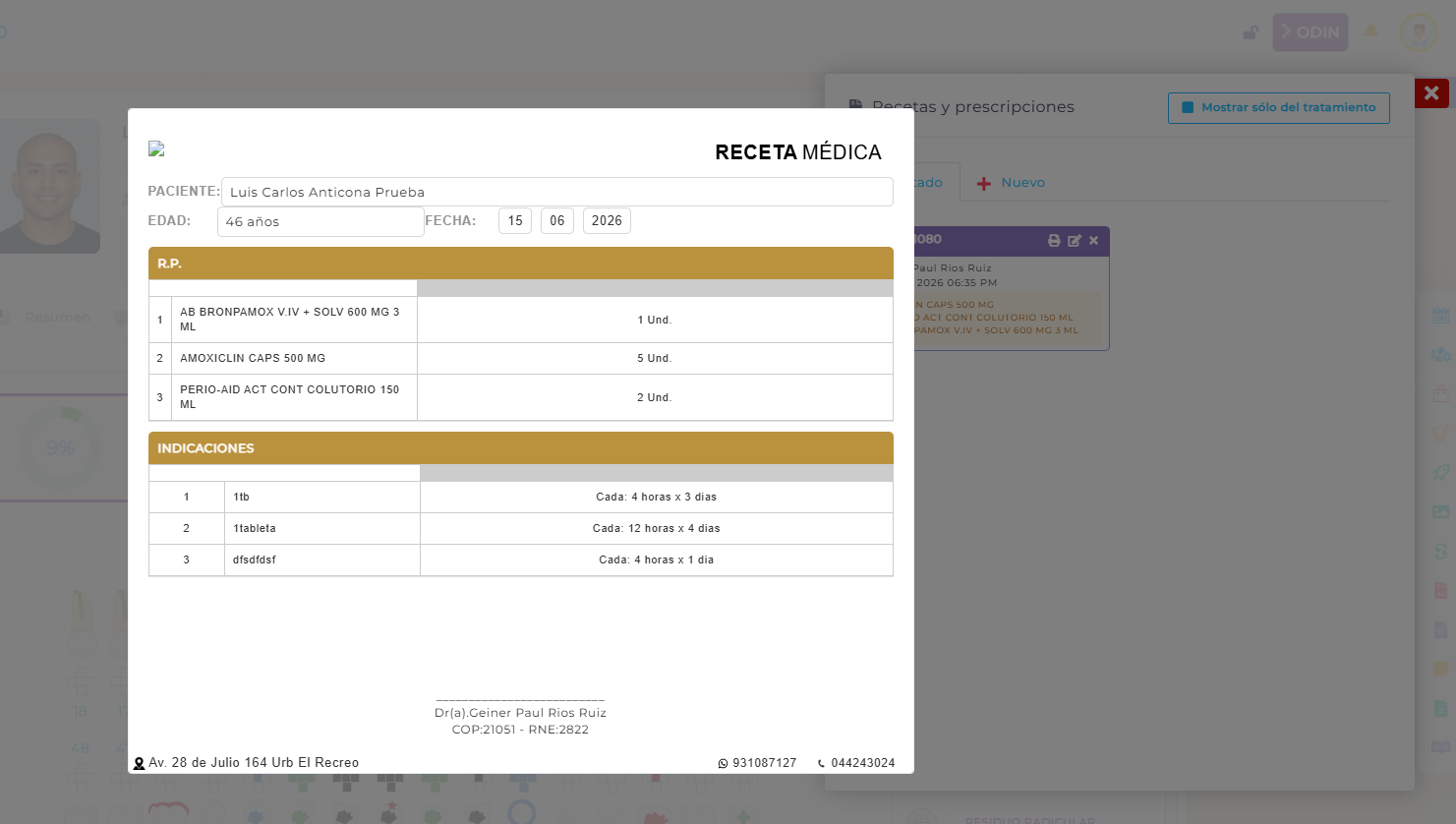Screen dimensions: 1456x824
Task: Select PERIO-AID ACT CONT COLUTORIO row text
Action: click(x=290, y=397)
